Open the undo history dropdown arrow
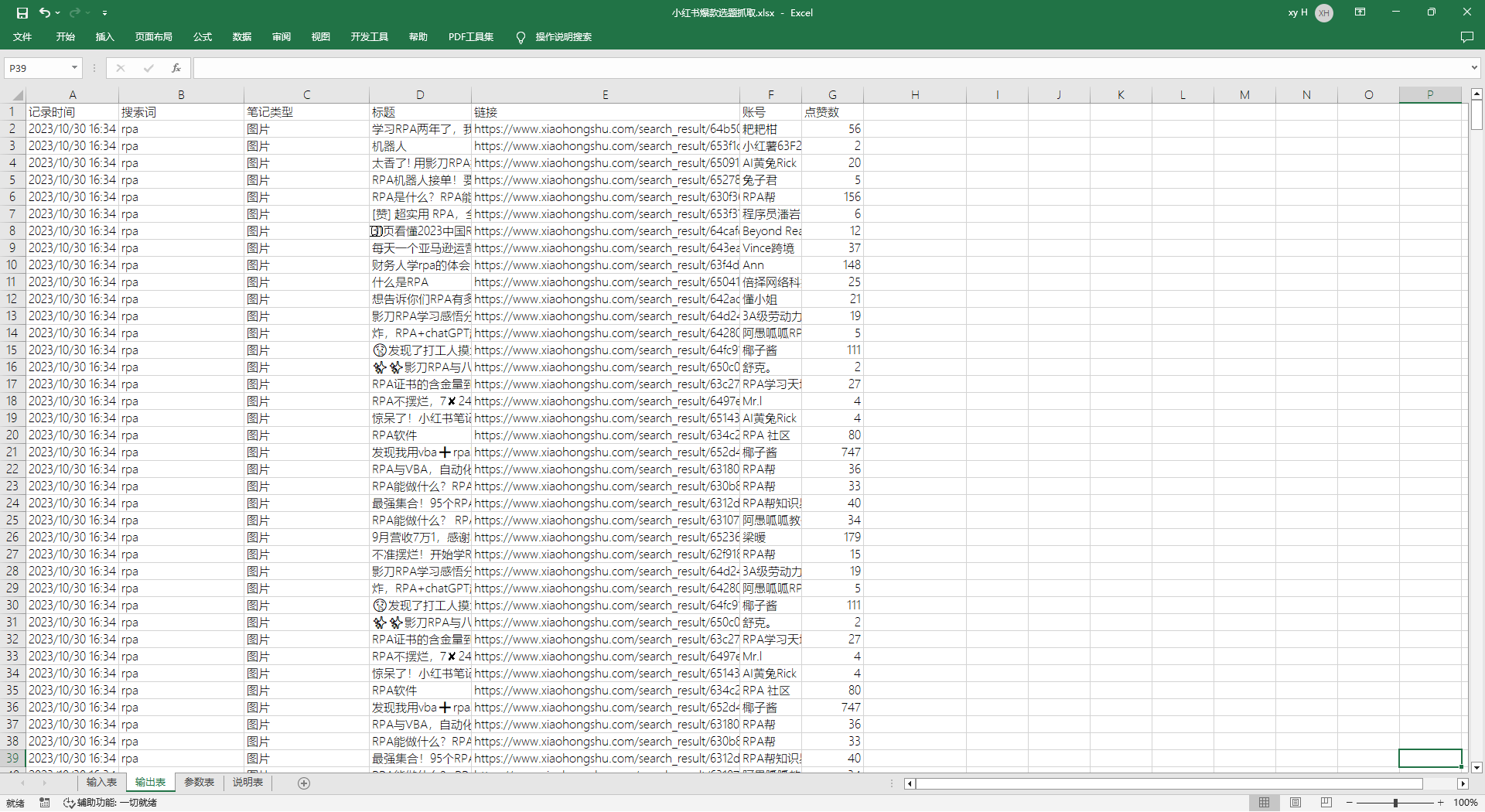The height and width of the screenshot is (812, 1485). [58, 12]
